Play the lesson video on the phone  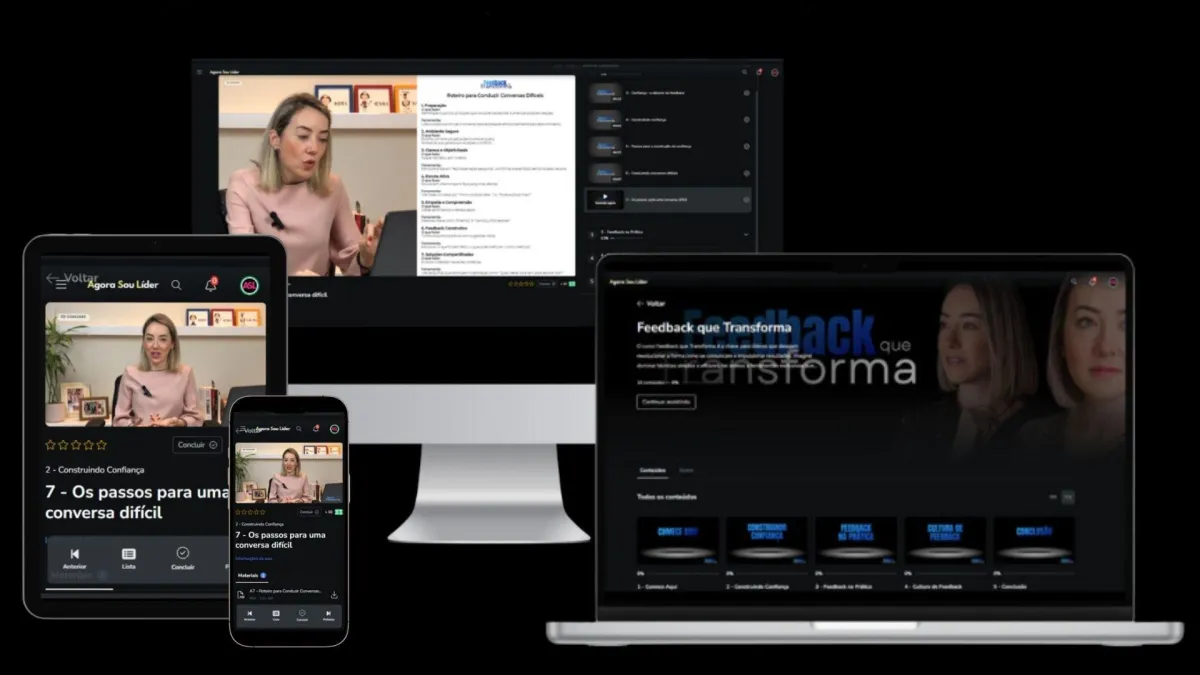coord(288,472)
